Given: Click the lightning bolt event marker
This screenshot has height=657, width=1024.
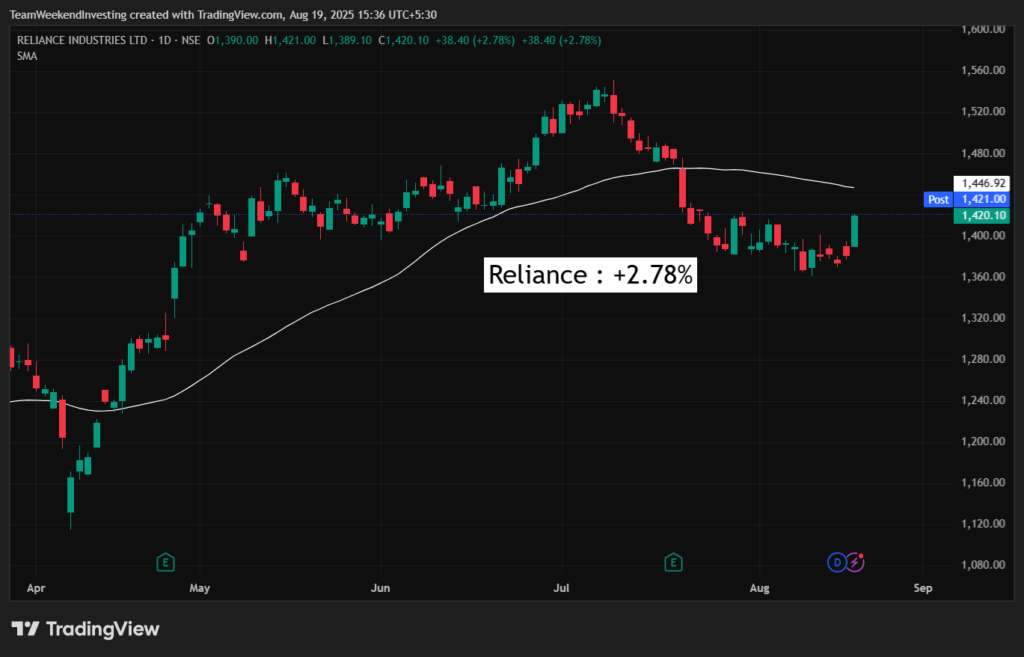Looking at the screenshot, I should pos(856,562).
